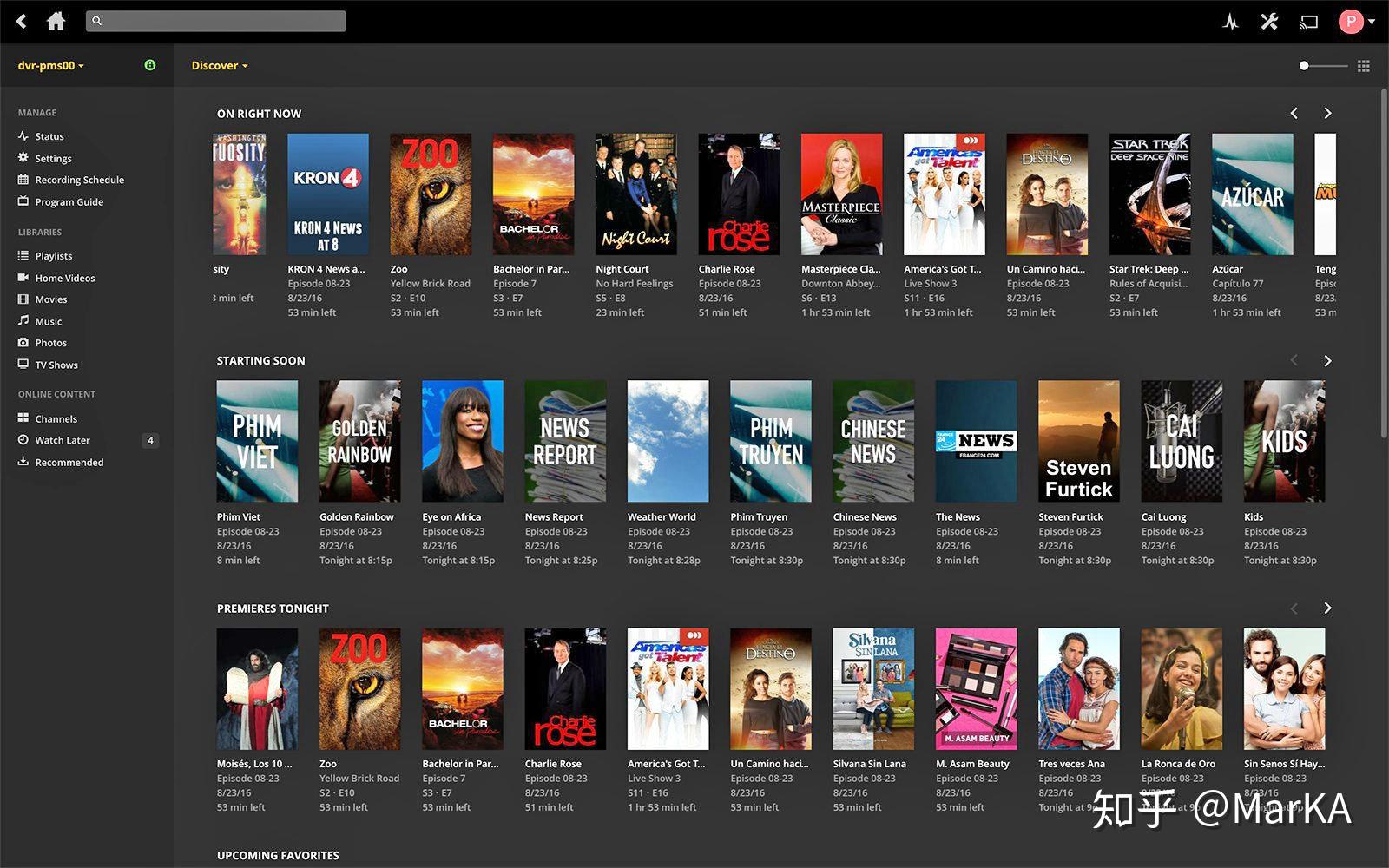Click the search field in top bar

(x=216, y=21)
